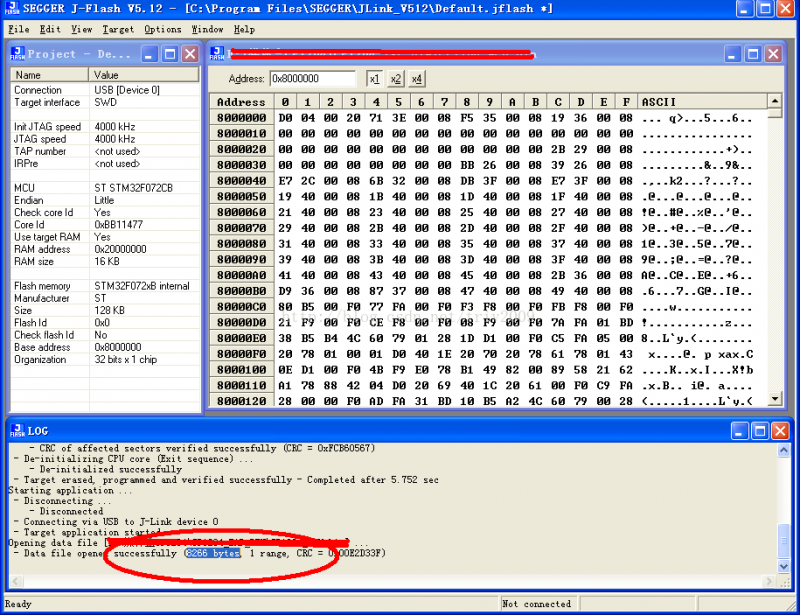The width and height of the screenshot is (800, 615).
Task: Select Base address 0x8000000 value
Action: point(118,347)
